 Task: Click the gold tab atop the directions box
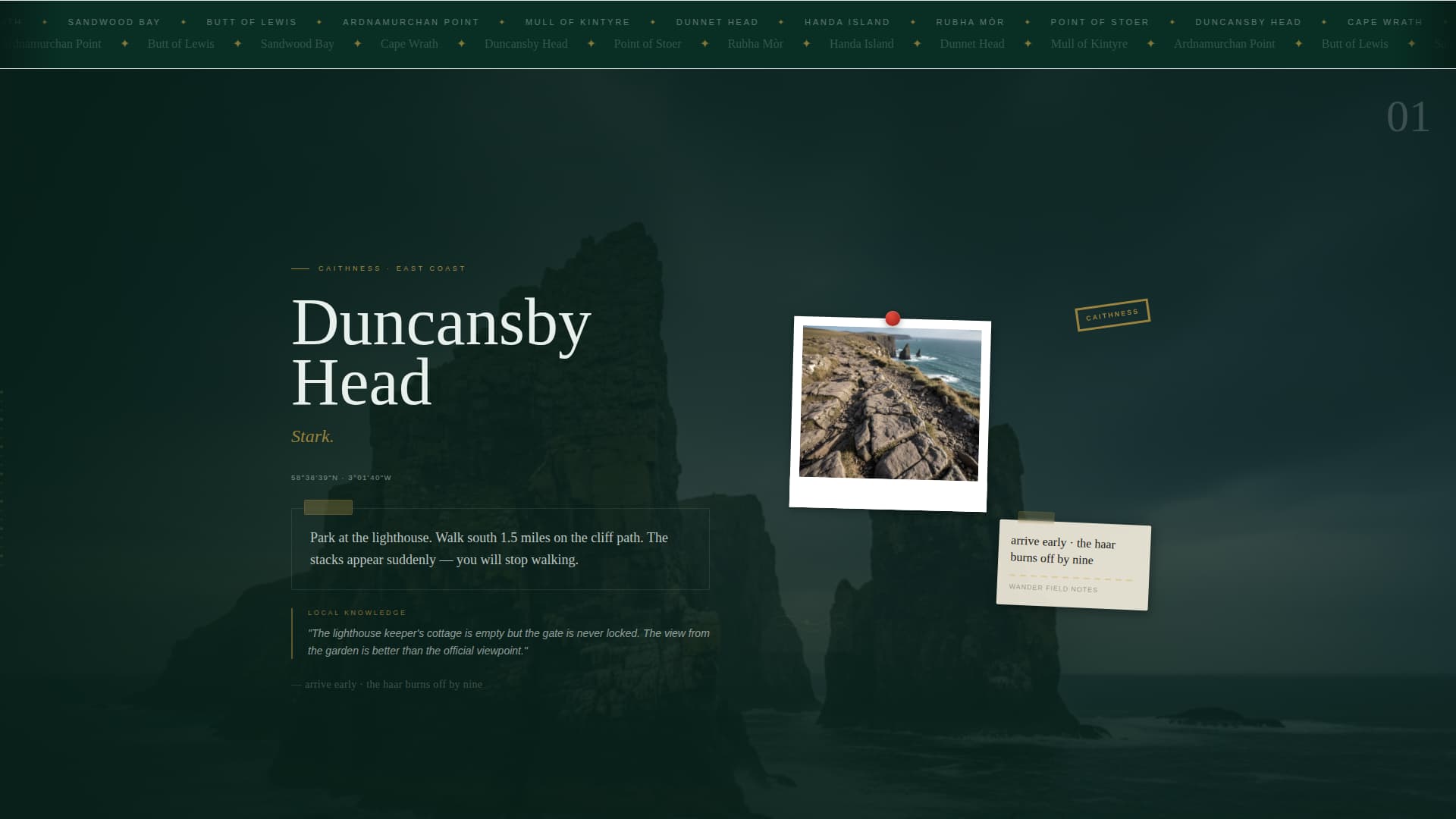[327, 507]
